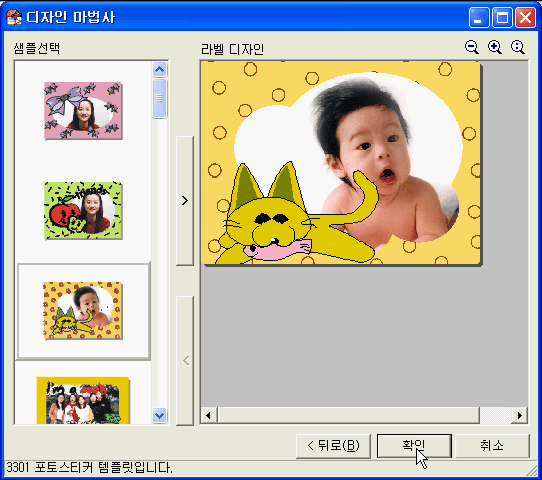This screenshot has width=542, height=480.
Task: Click the '취소' cancel button
Action: [492, 446]
